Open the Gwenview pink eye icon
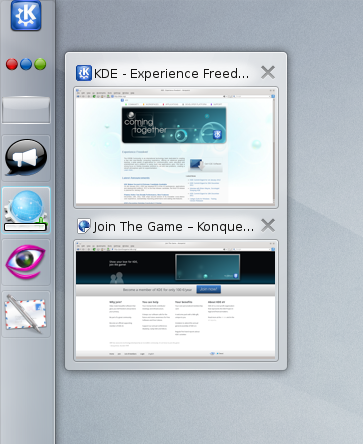Screen dimensions: 363x444 26,262
